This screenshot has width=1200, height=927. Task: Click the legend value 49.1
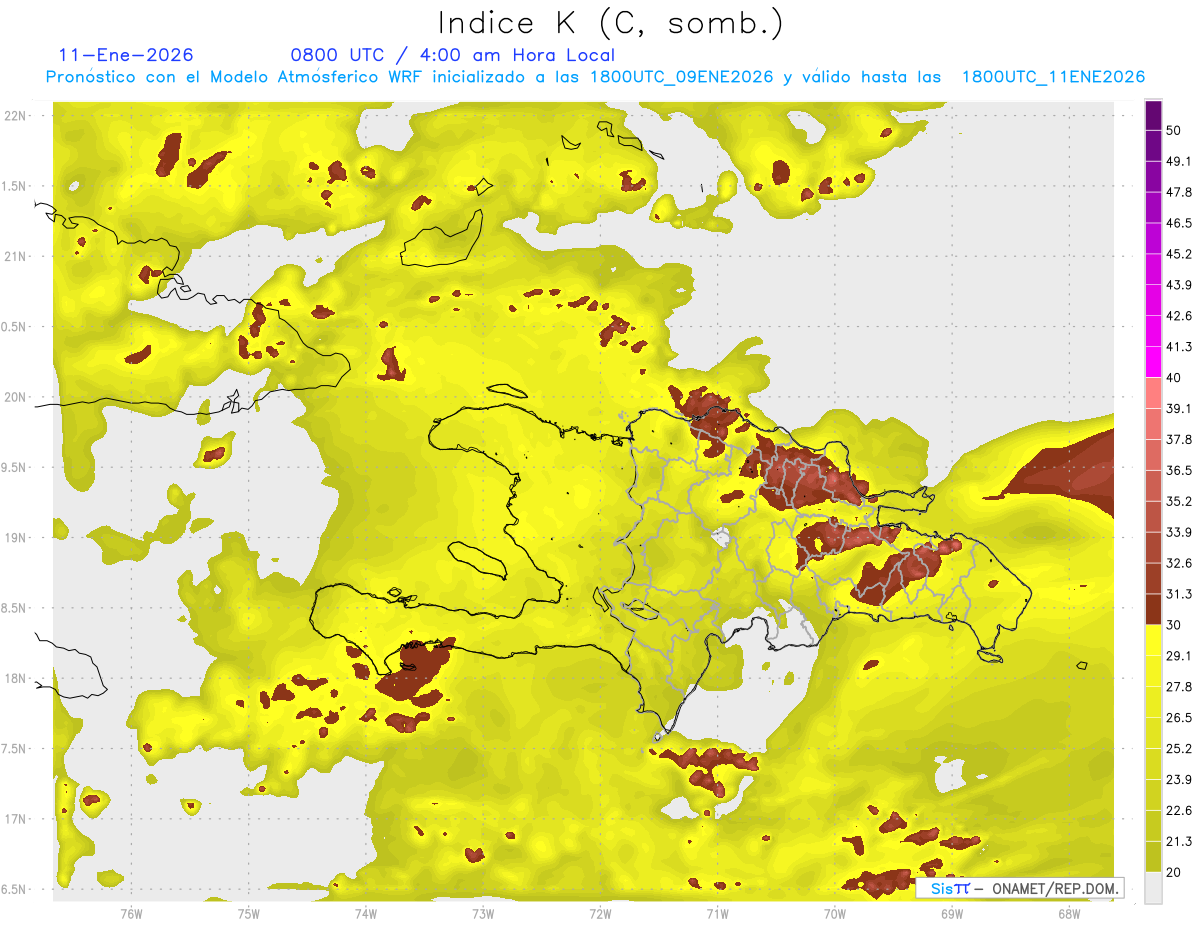coord(1179,161)
